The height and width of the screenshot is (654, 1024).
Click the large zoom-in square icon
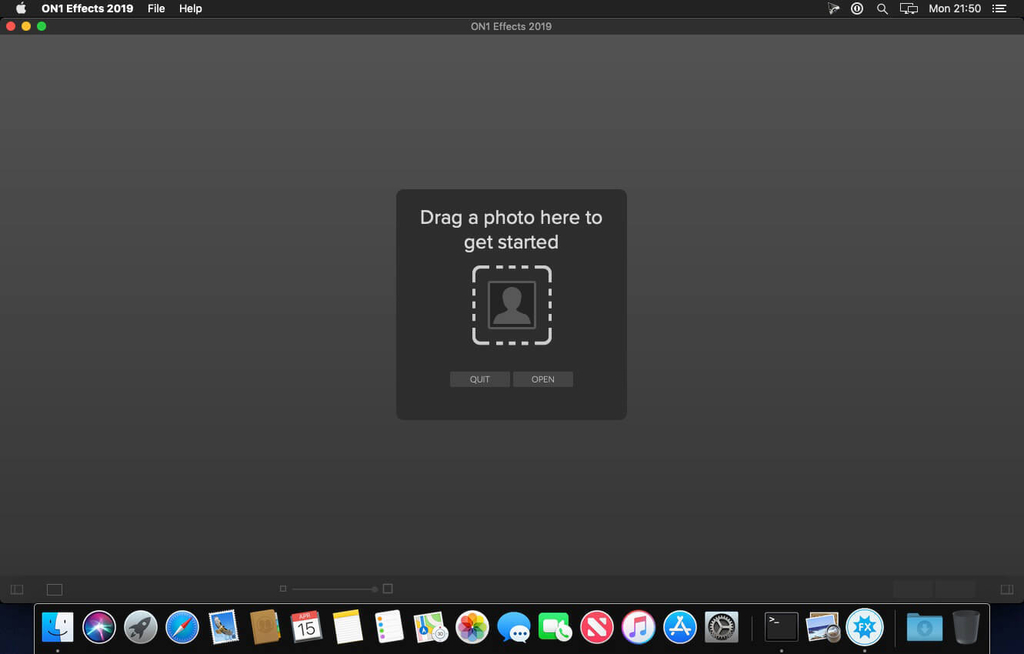point(387,589)
